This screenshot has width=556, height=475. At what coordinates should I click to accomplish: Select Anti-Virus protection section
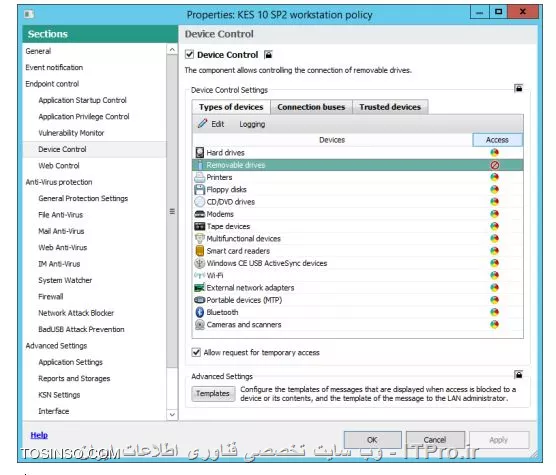(59, 182)
